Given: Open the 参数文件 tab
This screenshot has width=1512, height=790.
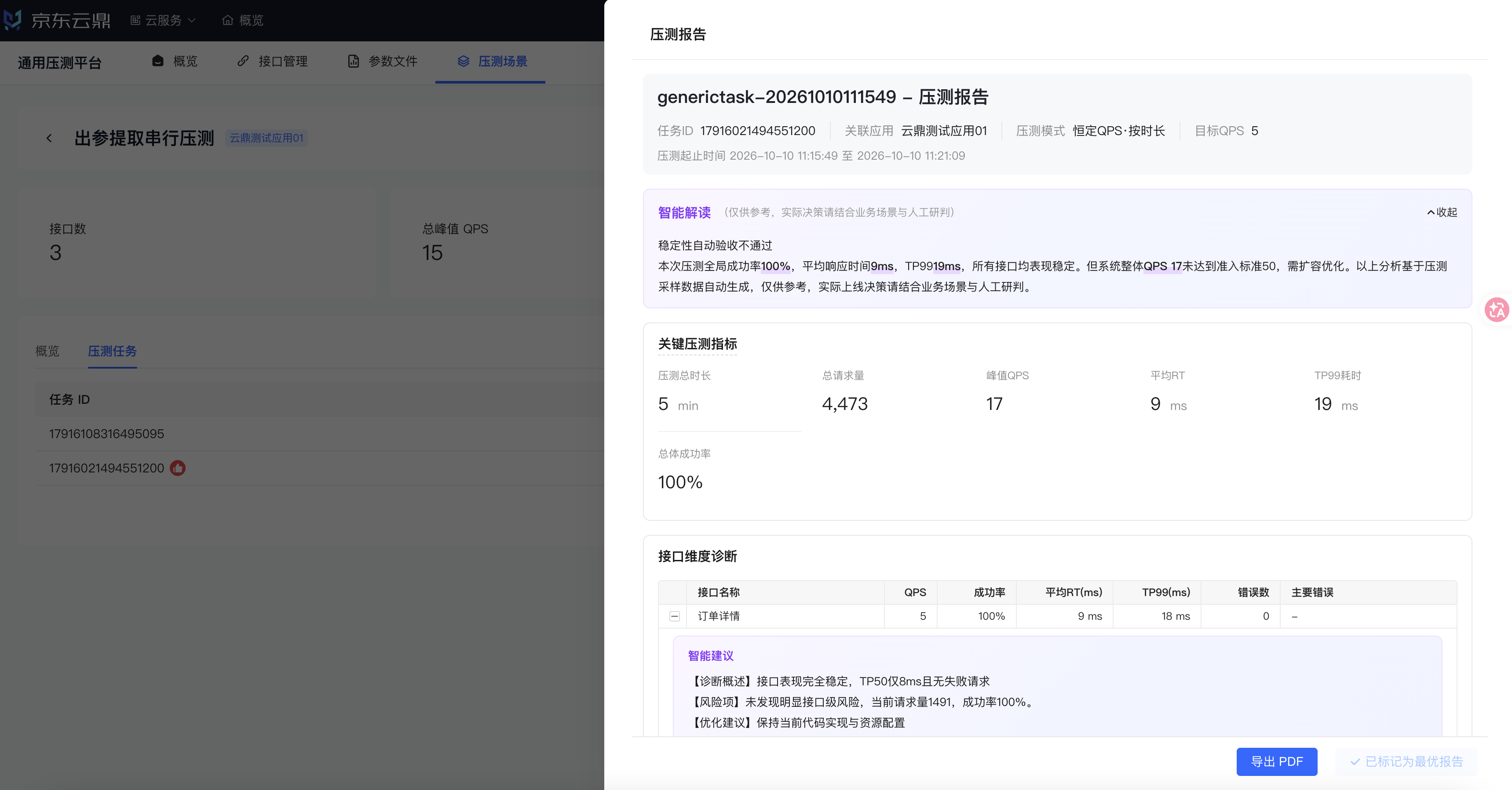Looking at the screenshot, I should (383, 61).
